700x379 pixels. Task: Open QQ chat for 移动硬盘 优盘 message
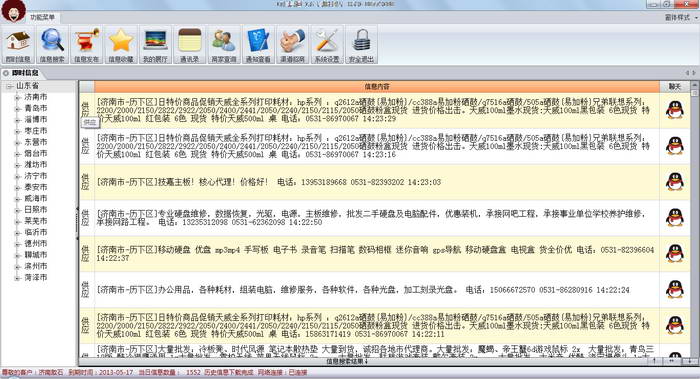point(675,253)
